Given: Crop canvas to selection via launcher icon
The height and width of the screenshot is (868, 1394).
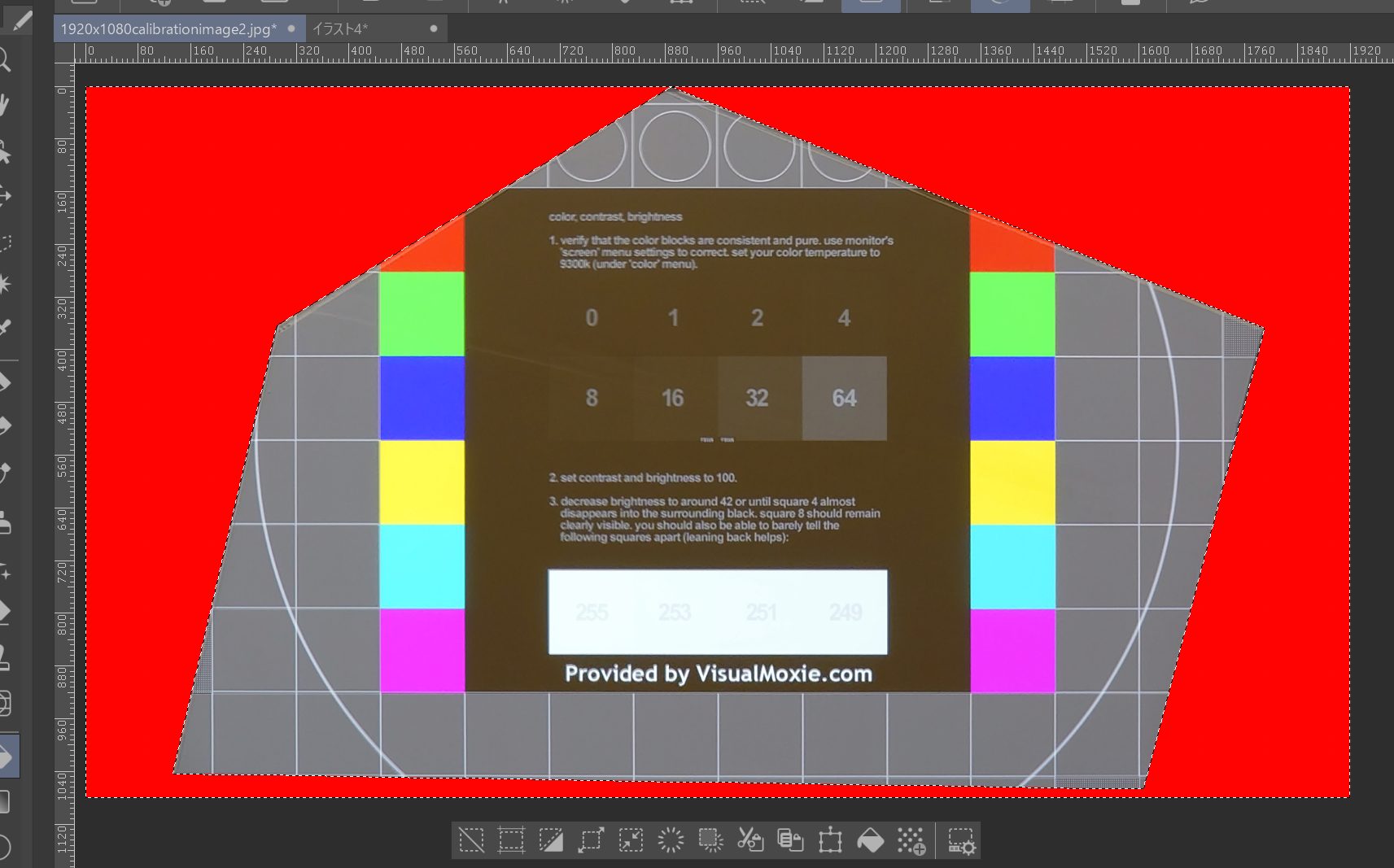Looking at the screenshot, I should (x=511, y=840).
